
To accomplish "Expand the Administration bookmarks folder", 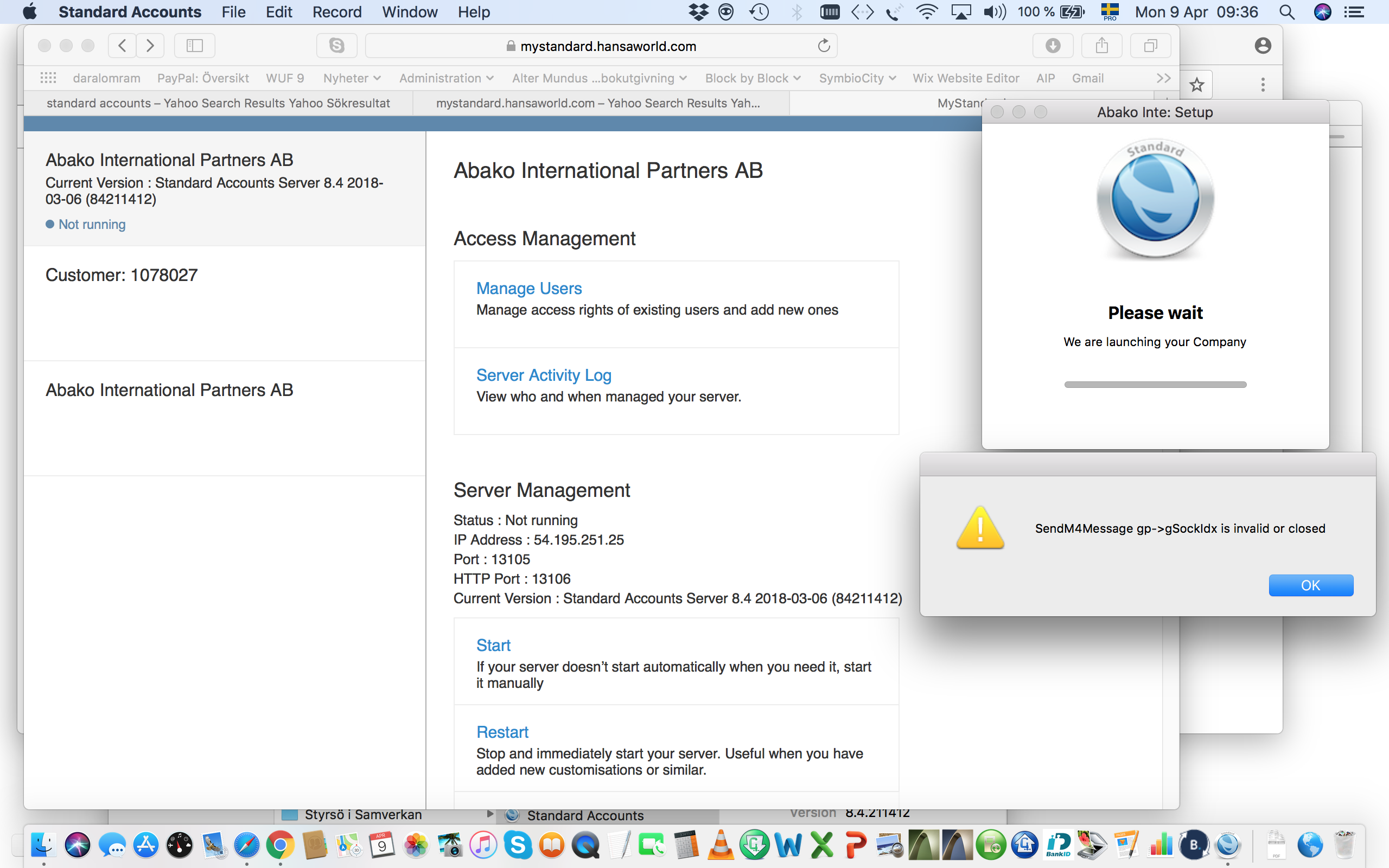I will coord(446,78).
